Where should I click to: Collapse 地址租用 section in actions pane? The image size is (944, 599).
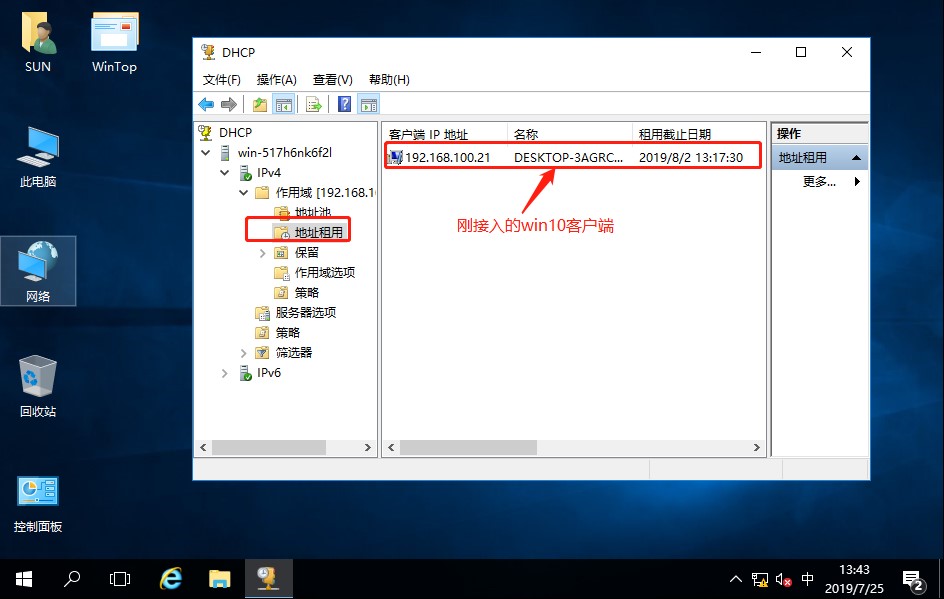[x=856, y=158]
